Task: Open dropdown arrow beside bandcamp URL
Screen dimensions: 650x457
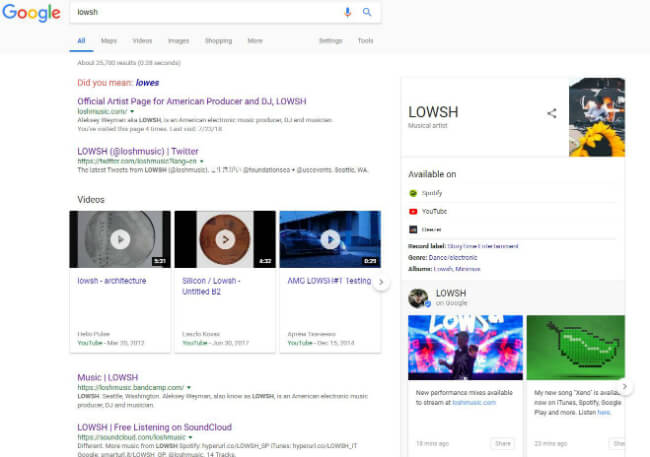Action: (x=189, y=388)
